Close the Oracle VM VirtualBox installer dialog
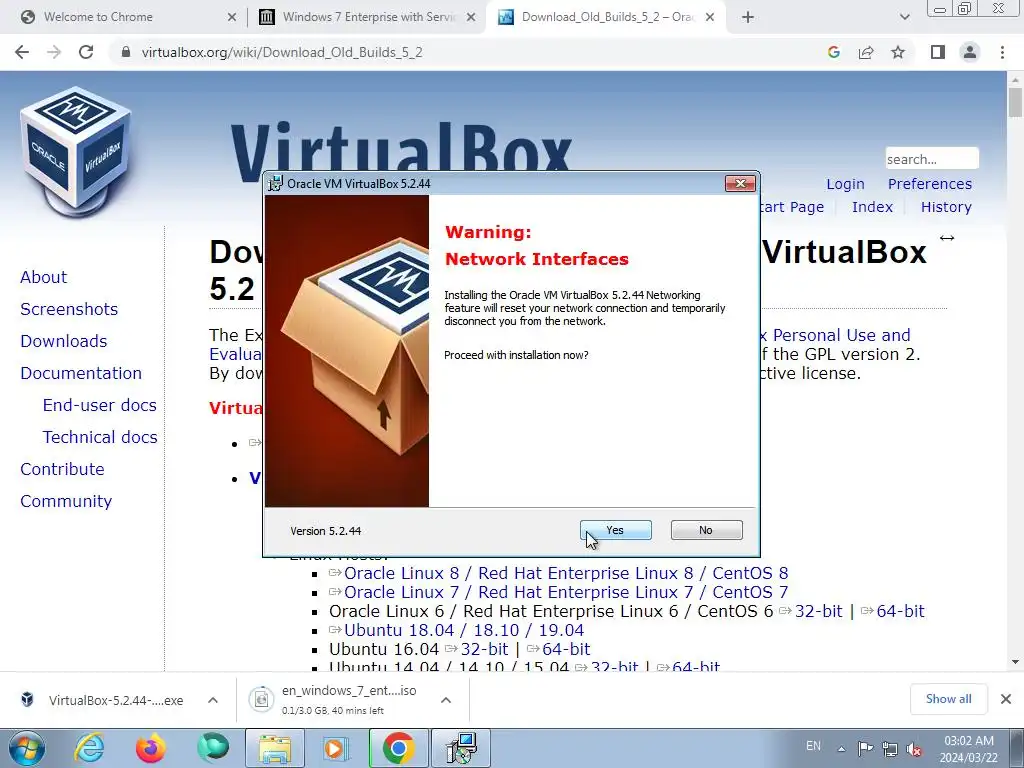 coord(741,184)
